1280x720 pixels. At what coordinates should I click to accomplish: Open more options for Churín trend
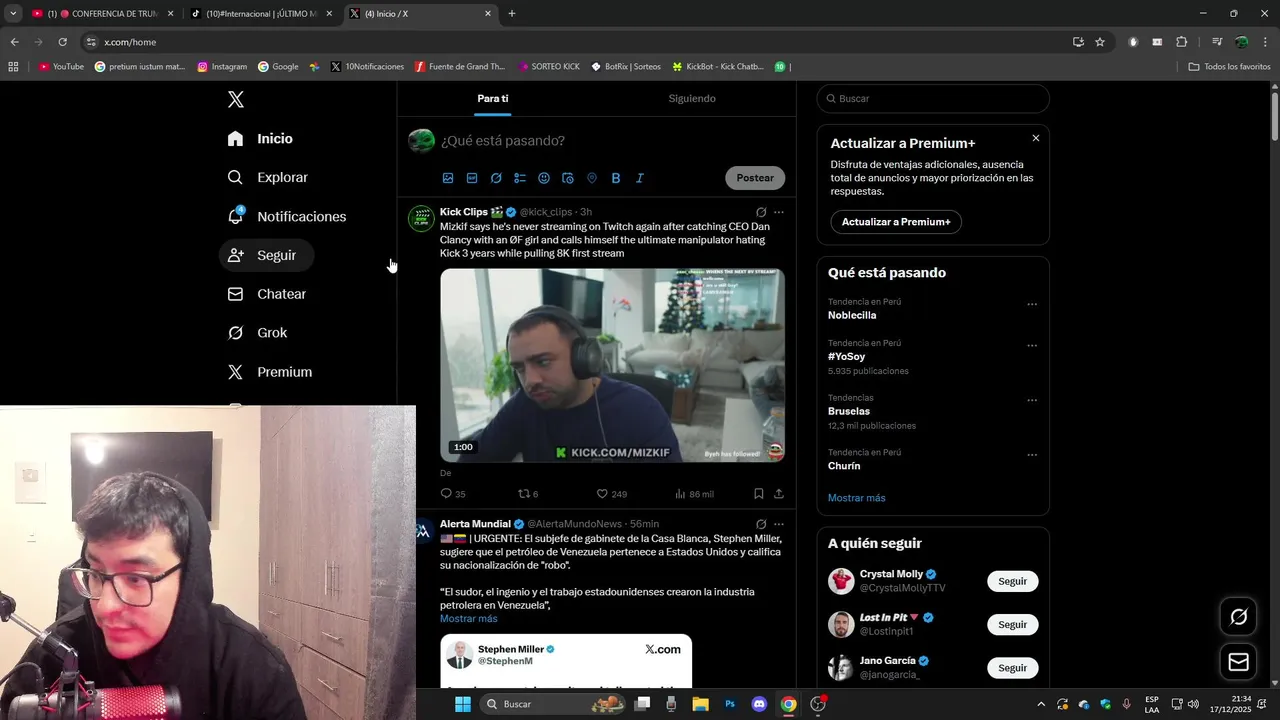tap(1032, 455)
